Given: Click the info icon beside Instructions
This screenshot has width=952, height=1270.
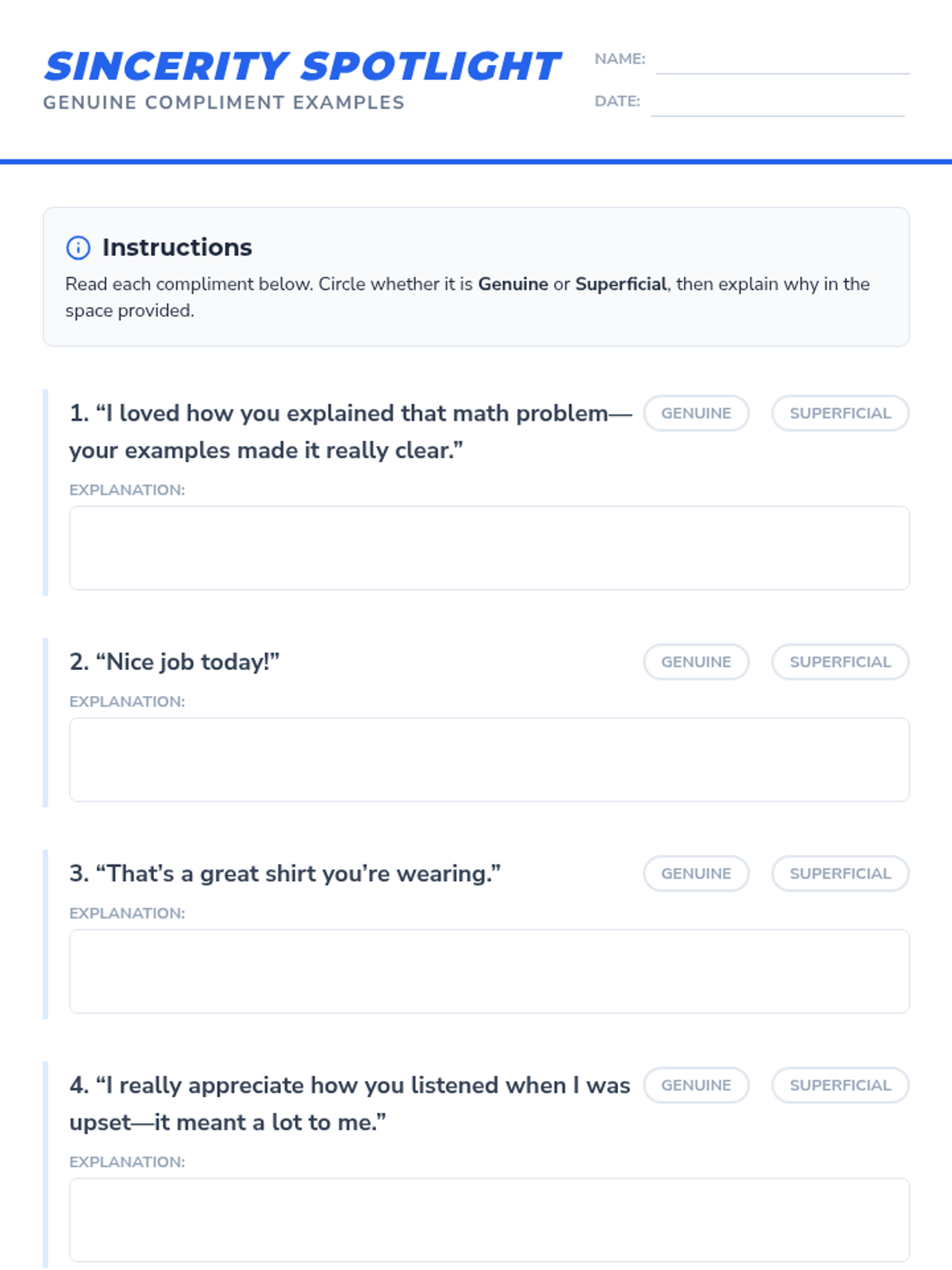Looking at the screenshot, I should click(78, 248).
